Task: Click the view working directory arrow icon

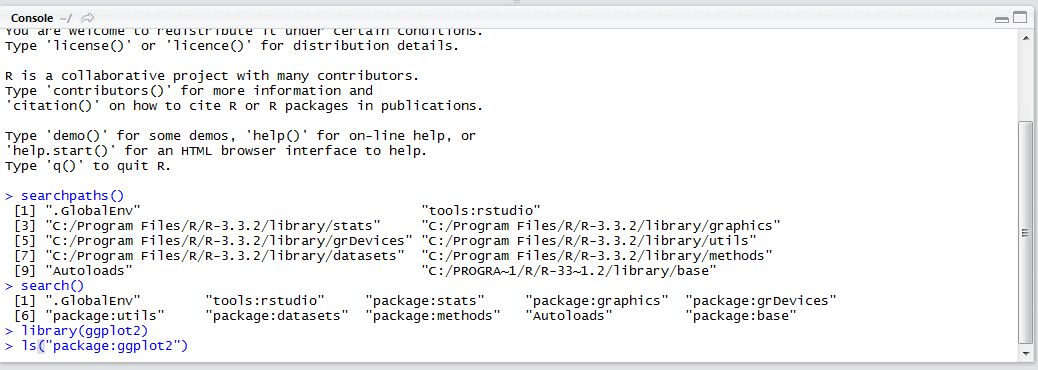Action: click(88, 18)
